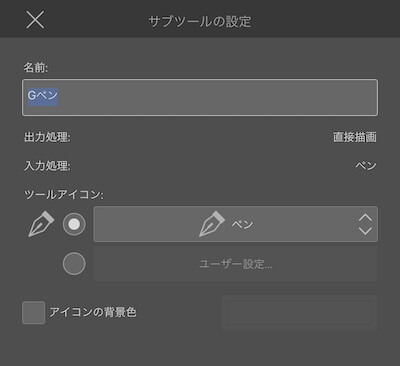
Task: Click the アイコンの背景色 label
Action: [x=93, y=312]
